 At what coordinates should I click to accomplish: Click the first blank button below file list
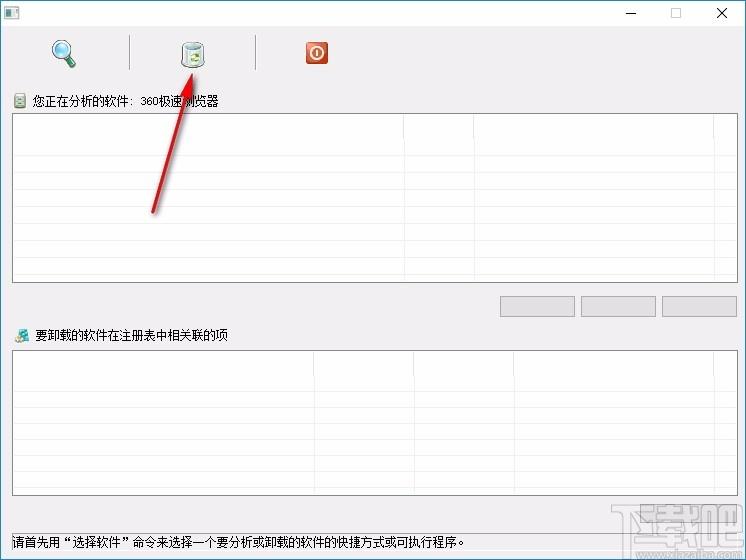(537, 306)
